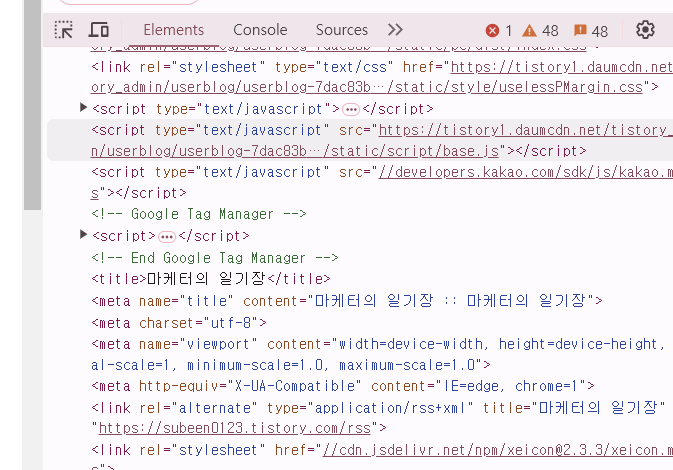This screenshot has height=470, width=673.
Task: Expand the script node under Google Tag Manager
Action: pyautogui.click(x=83, y=234)
